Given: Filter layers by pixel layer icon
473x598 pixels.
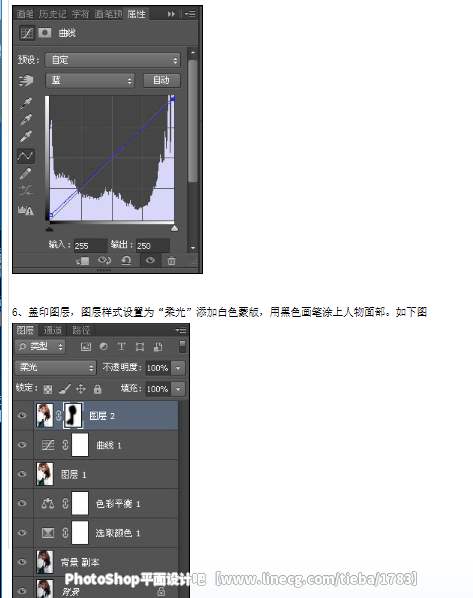Looking at the screenshot, I should [86, 347].
